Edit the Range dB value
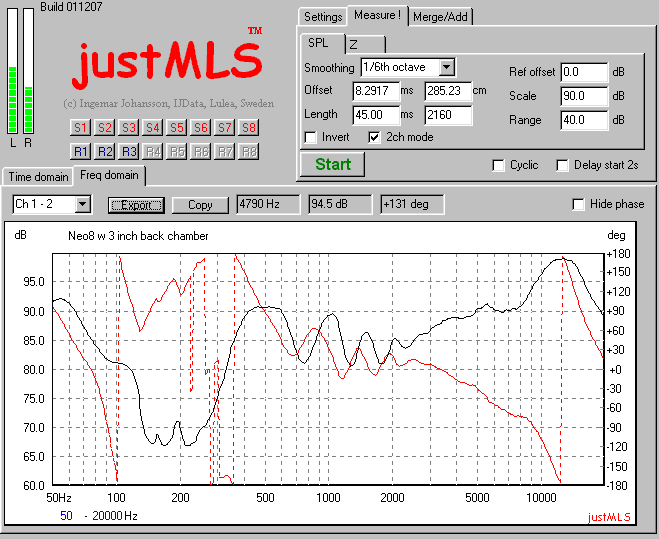The image size is (659, 539). tap(584, 120)
